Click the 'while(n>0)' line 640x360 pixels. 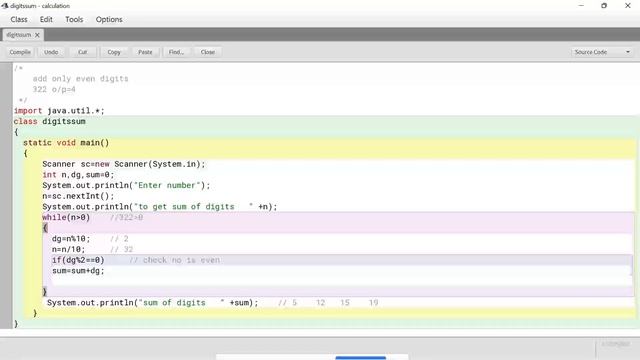pyautogui.click(x=66, y=217)
